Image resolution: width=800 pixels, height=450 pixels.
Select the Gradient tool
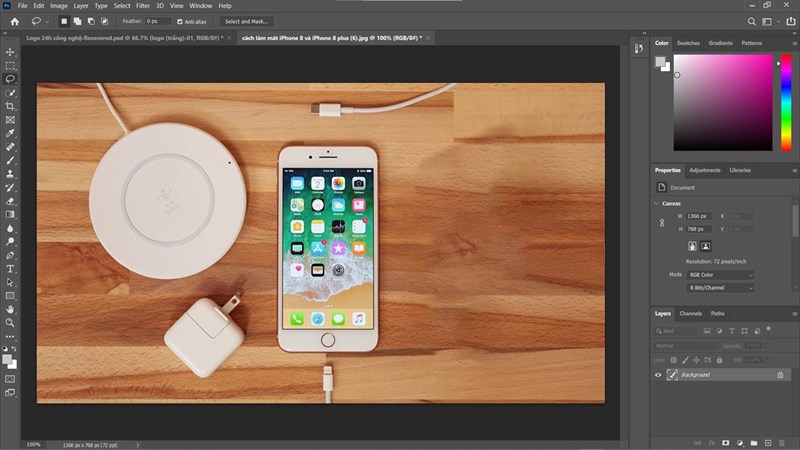(x=10, y=214)
